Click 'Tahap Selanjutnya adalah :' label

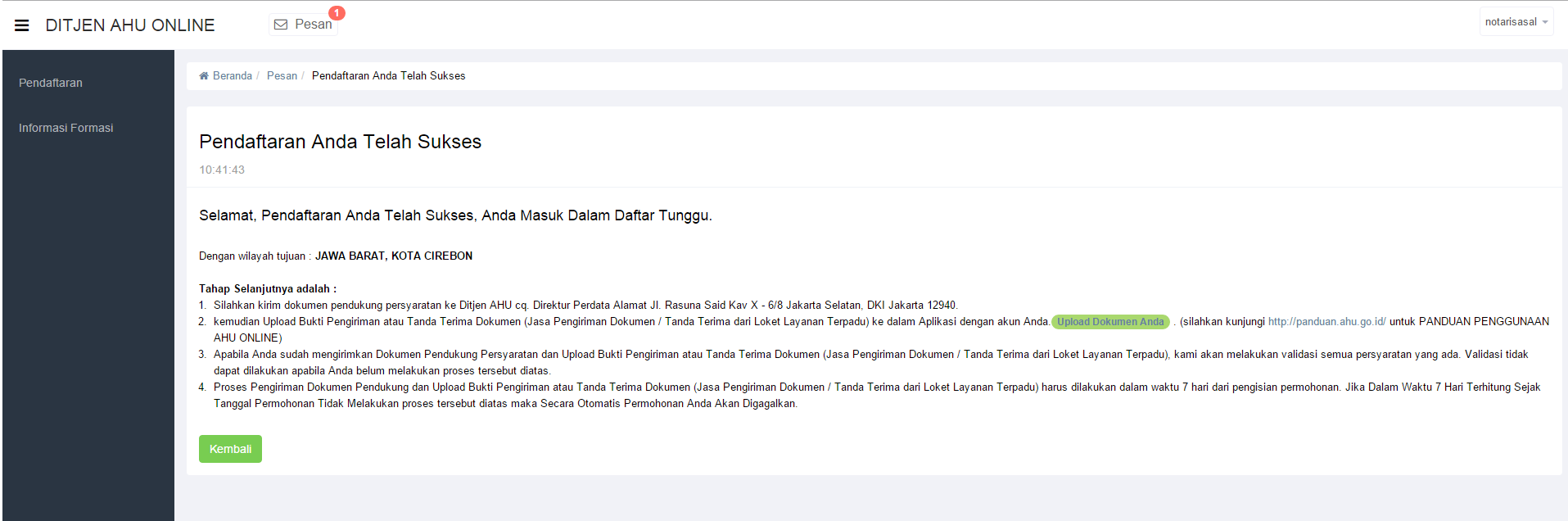(268, 289)
